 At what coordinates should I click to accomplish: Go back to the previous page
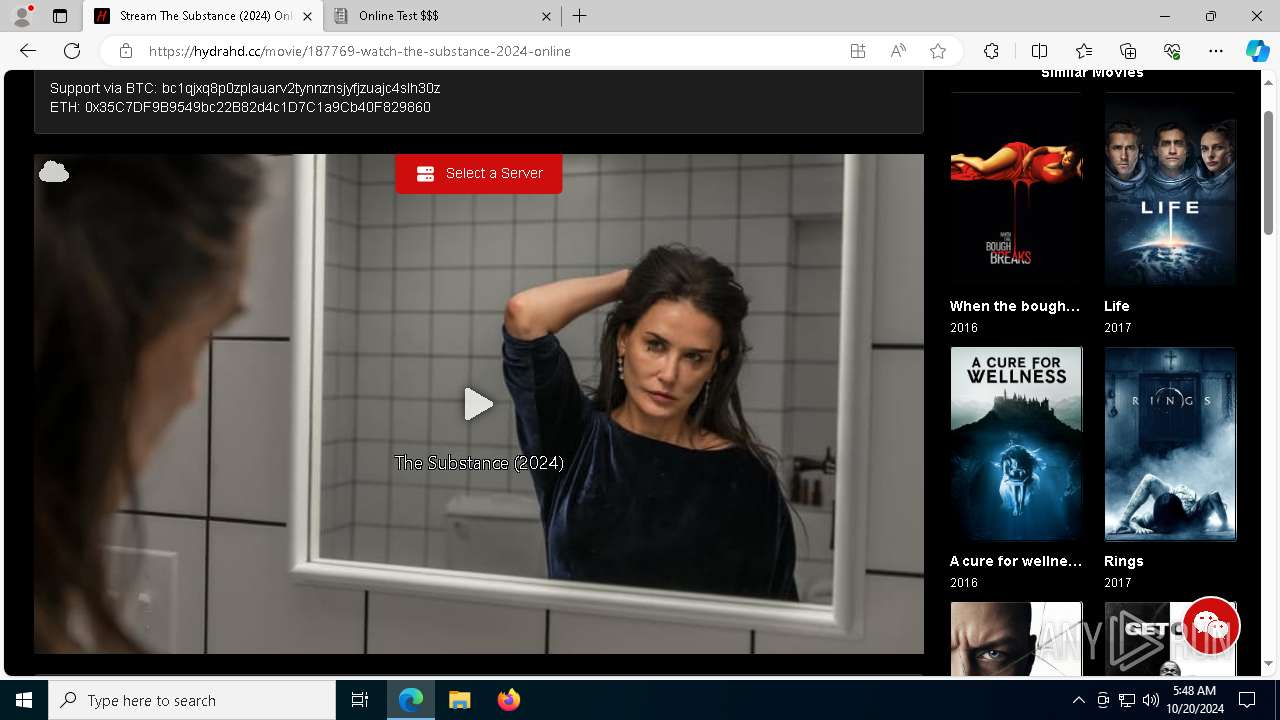click(28, 51)
